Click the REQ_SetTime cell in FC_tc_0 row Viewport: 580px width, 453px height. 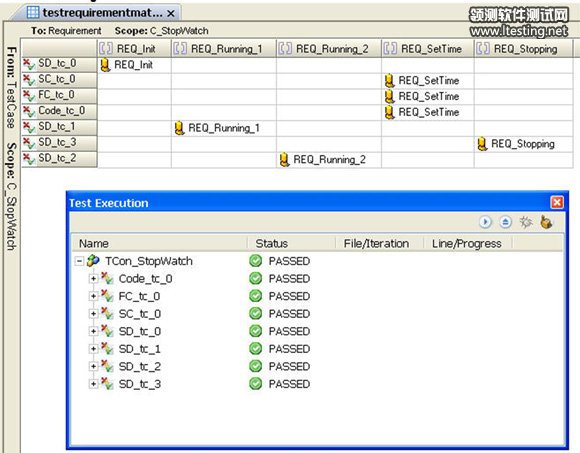(428, 97)
